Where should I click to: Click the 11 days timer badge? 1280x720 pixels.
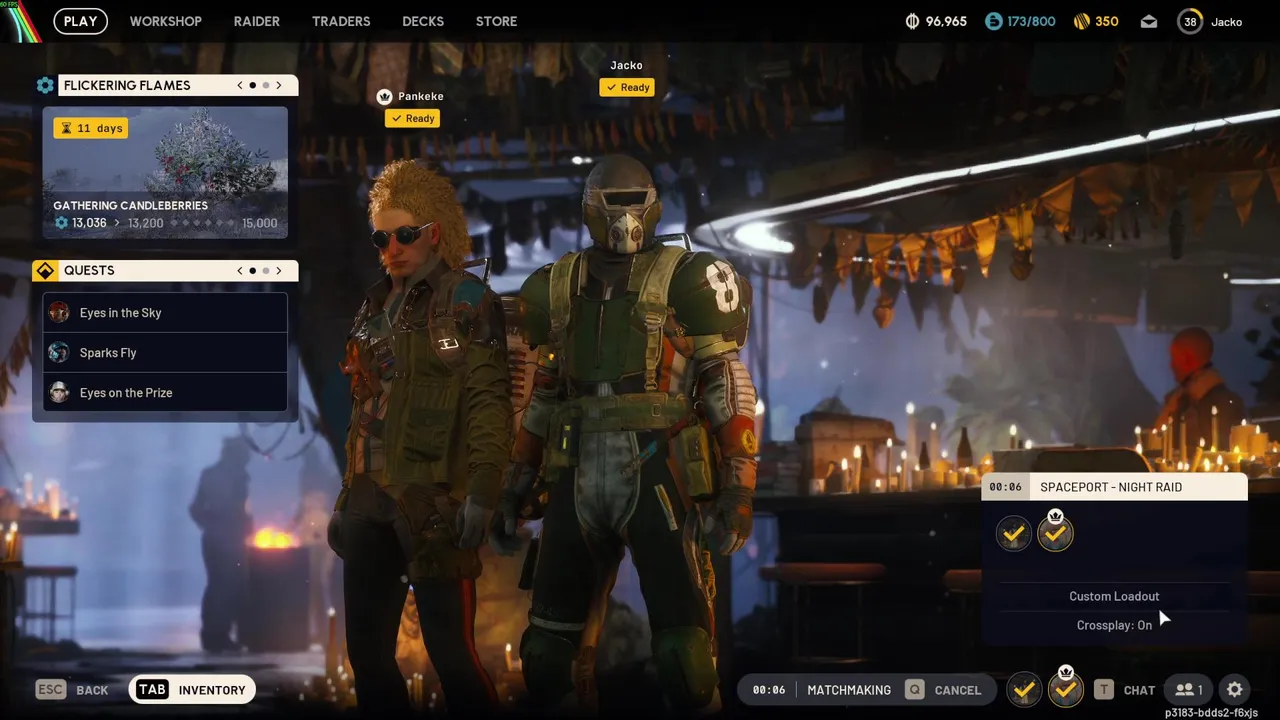tap(91, 128)
